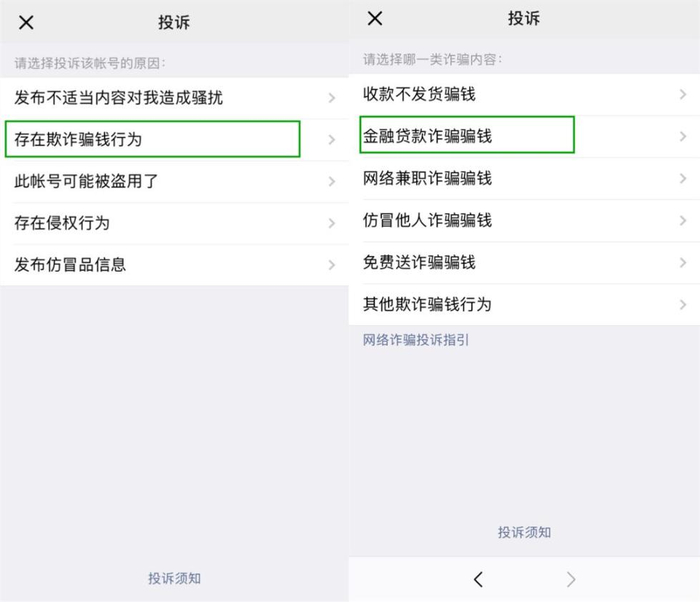700x602 pixels.
Task: Select 其他欺诈骗钱行为 option
Action: [427, 304]
